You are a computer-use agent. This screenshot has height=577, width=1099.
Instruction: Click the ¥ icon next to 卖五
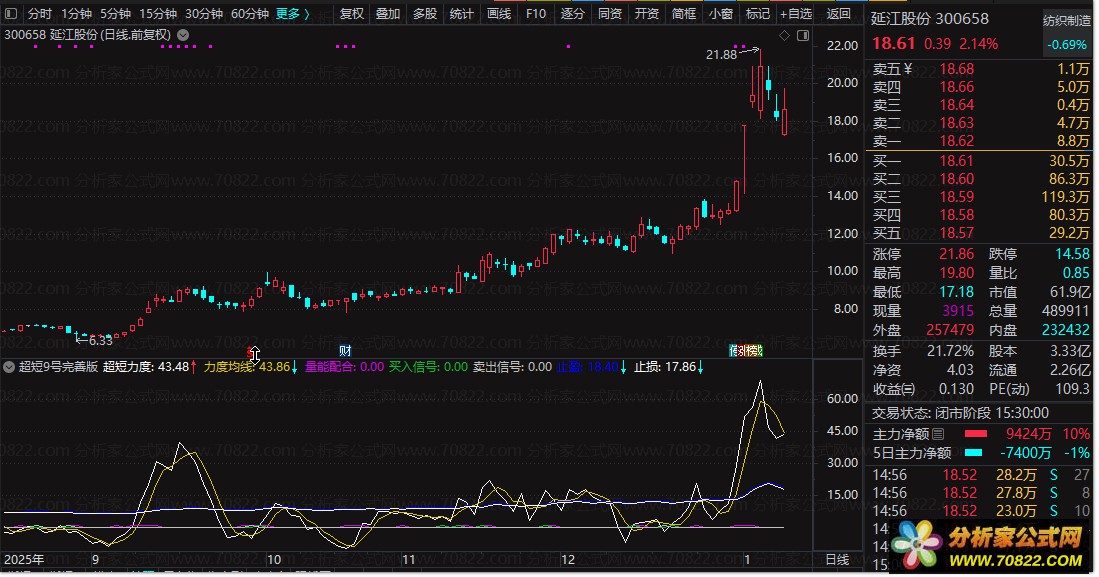click(907, 69)
